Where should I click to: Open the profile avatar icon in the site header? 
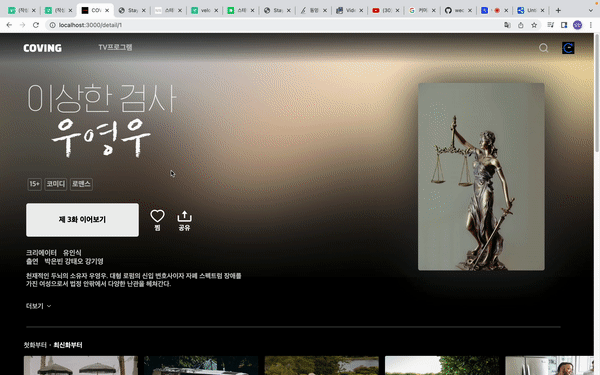pos(568,48)
